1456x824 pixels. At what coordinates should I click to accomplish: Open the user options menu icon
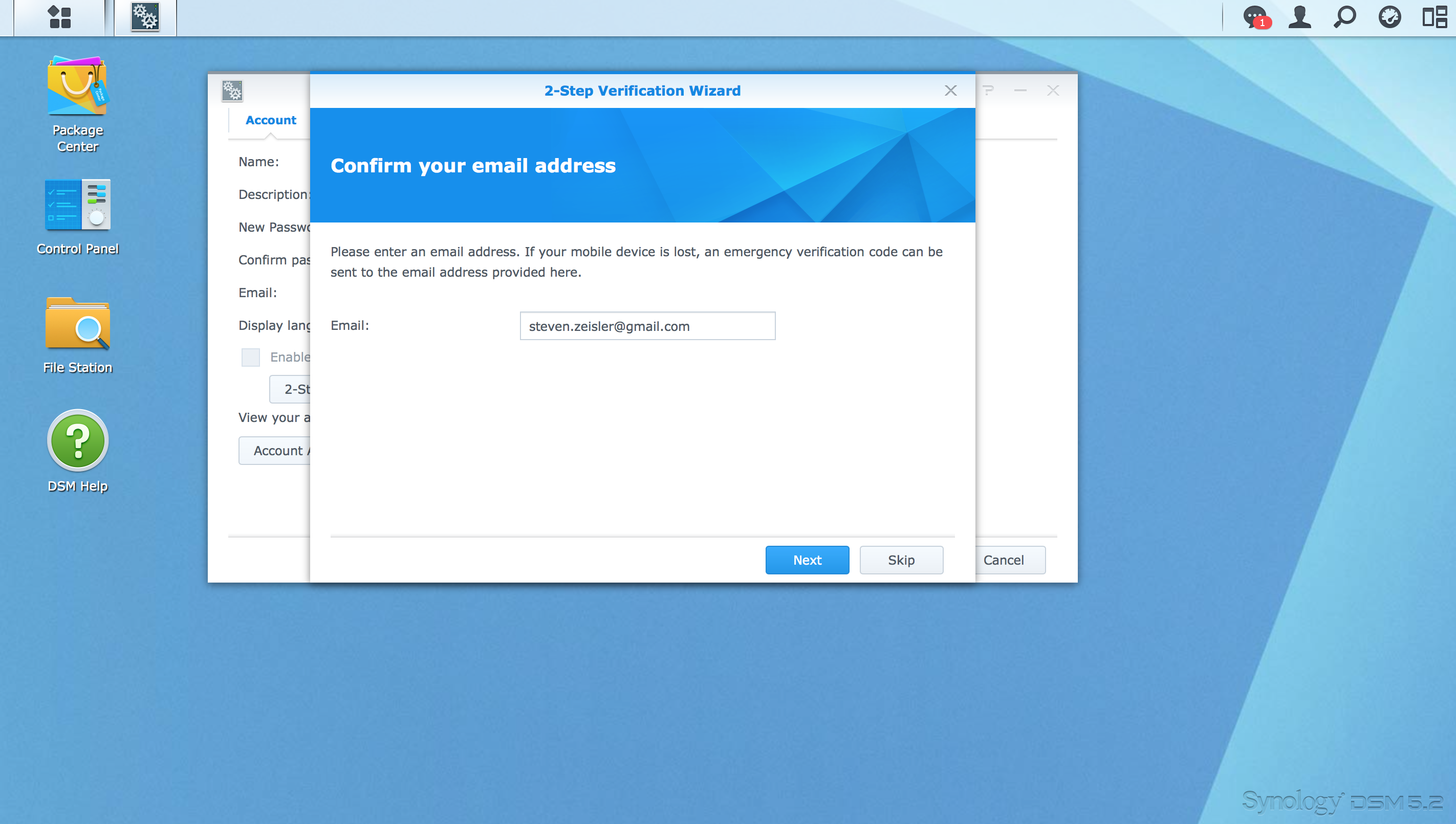(x=1300, y=17)
